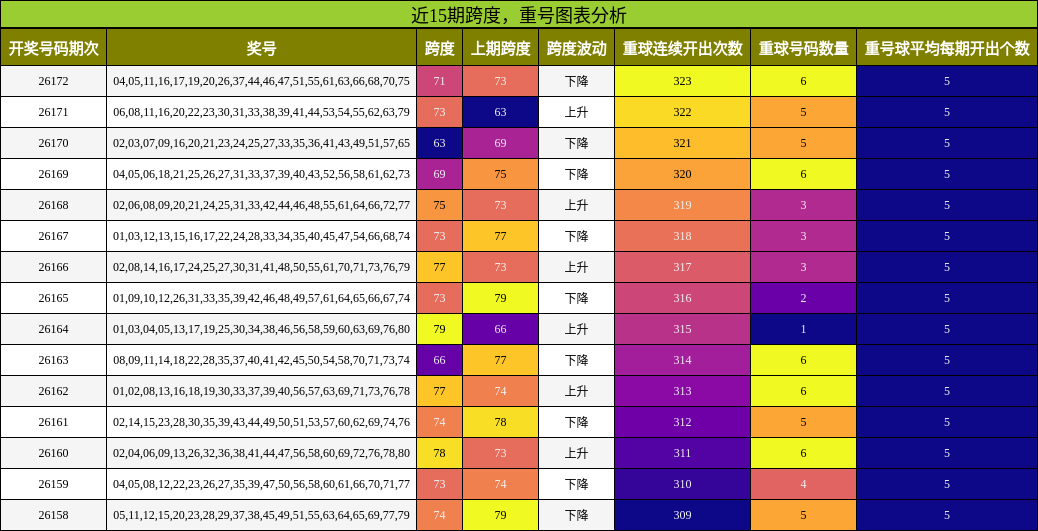Select period number 26170
This screenshot has height=531, width=1038.
54,143
